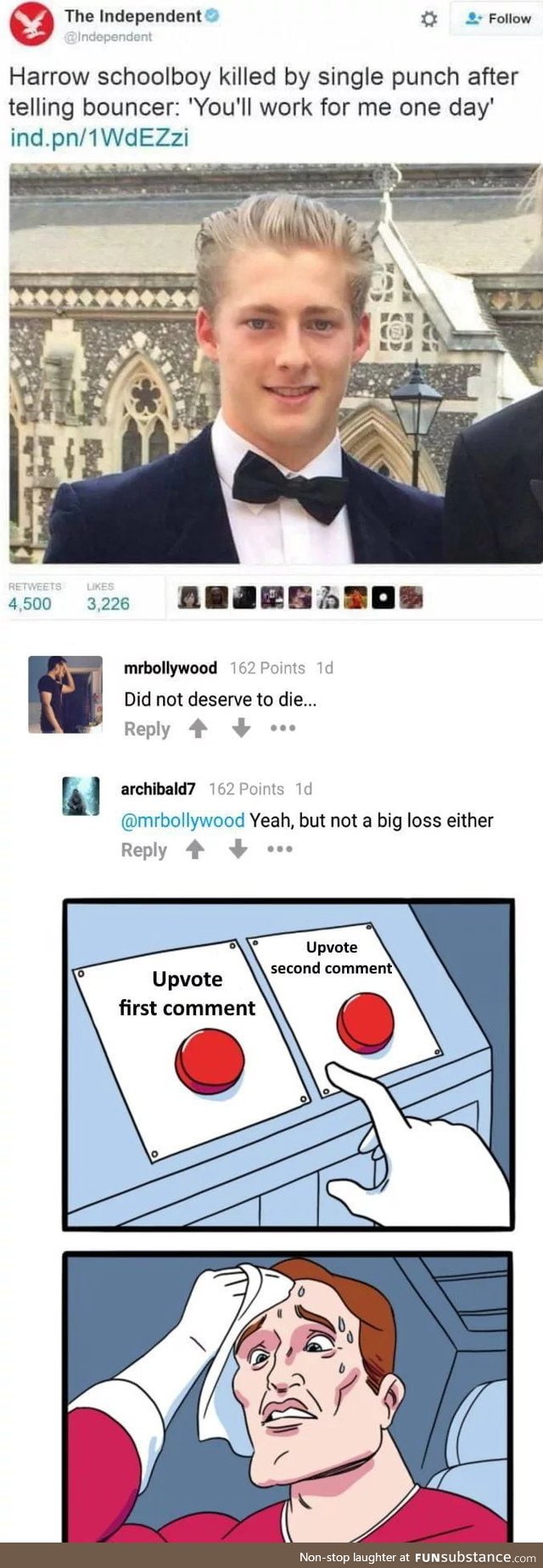Upvote mrbollywood's comment
Image resolution: width=543 pixels, height=1568 pixels.
click(x=198, y=728)
